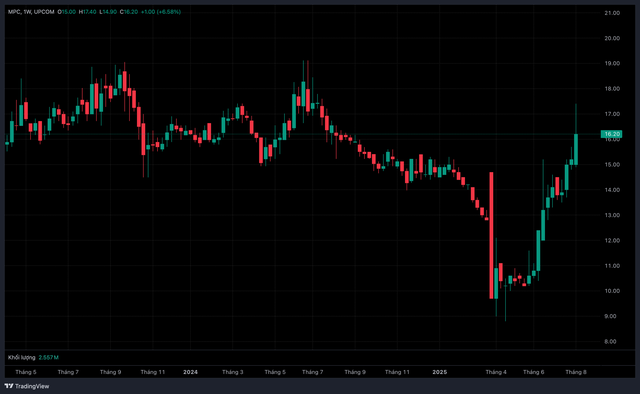Click the 12.00 level on price scale
Screen dimensions: 640x394
[612, 240]
